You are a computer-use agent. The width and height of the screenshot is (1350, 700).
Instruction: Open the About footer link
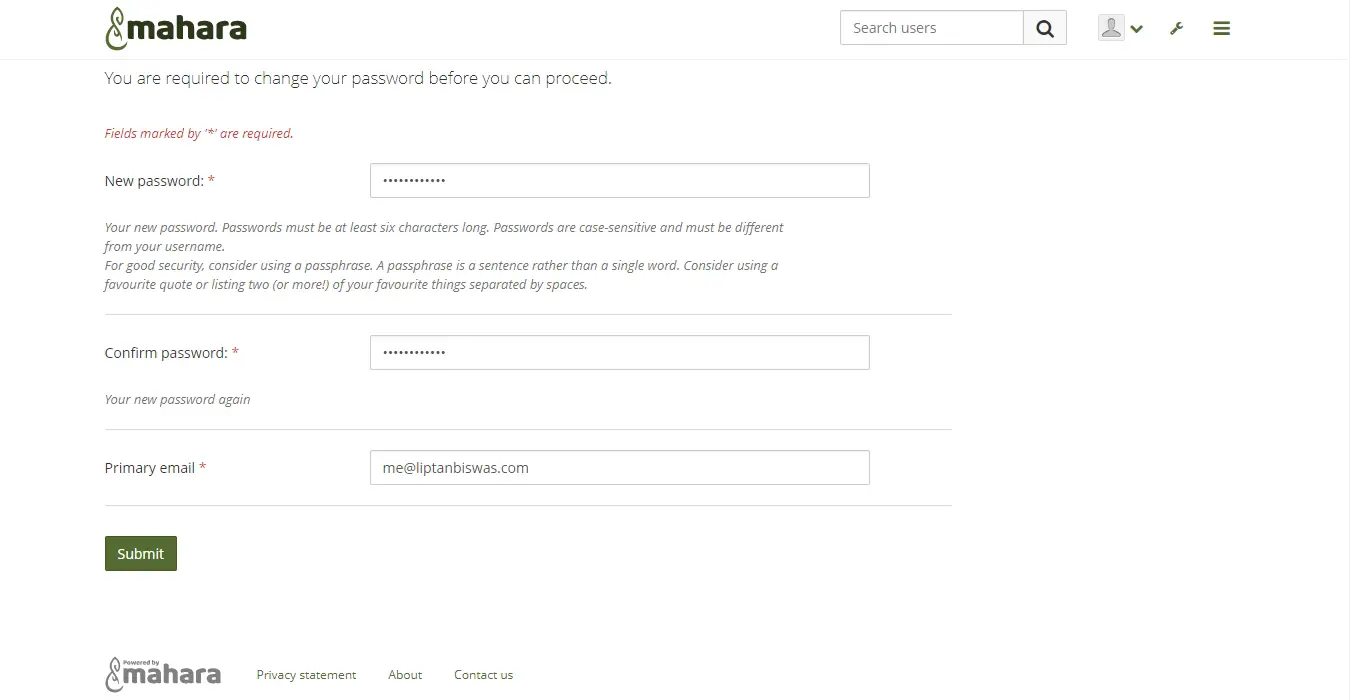(405, 675)
